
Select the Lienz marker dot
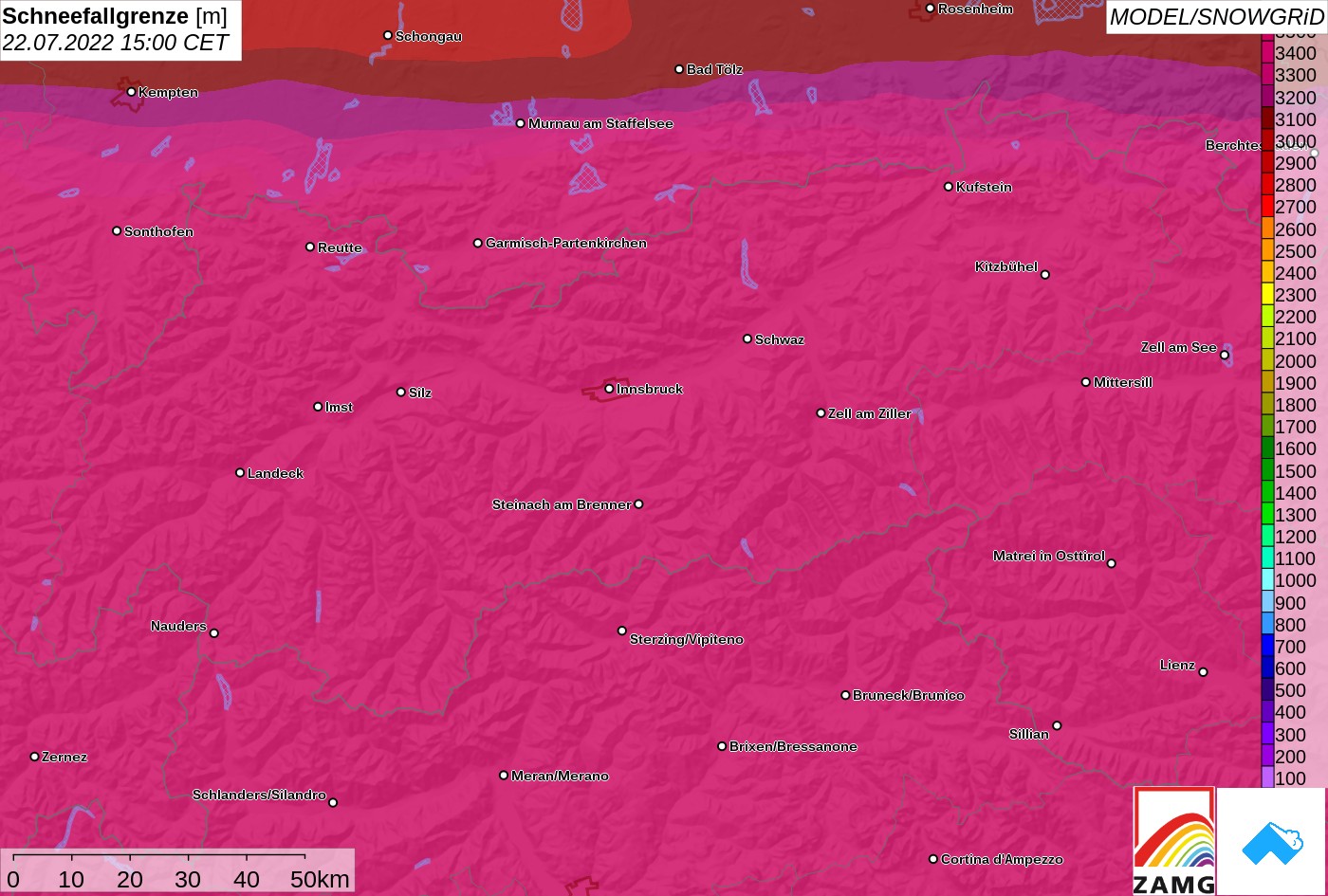pos(1203,672)
